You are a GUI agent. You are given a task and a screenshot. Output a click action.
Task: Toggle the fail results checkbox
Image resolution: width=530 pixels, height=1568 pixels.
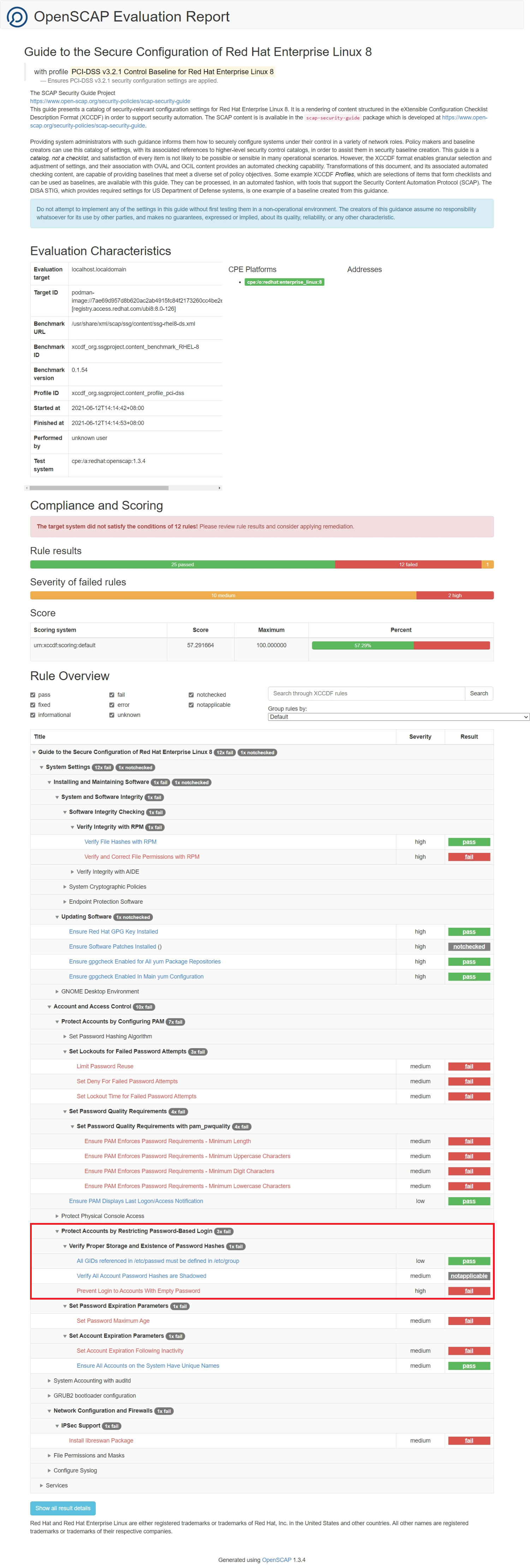[112, 695]
